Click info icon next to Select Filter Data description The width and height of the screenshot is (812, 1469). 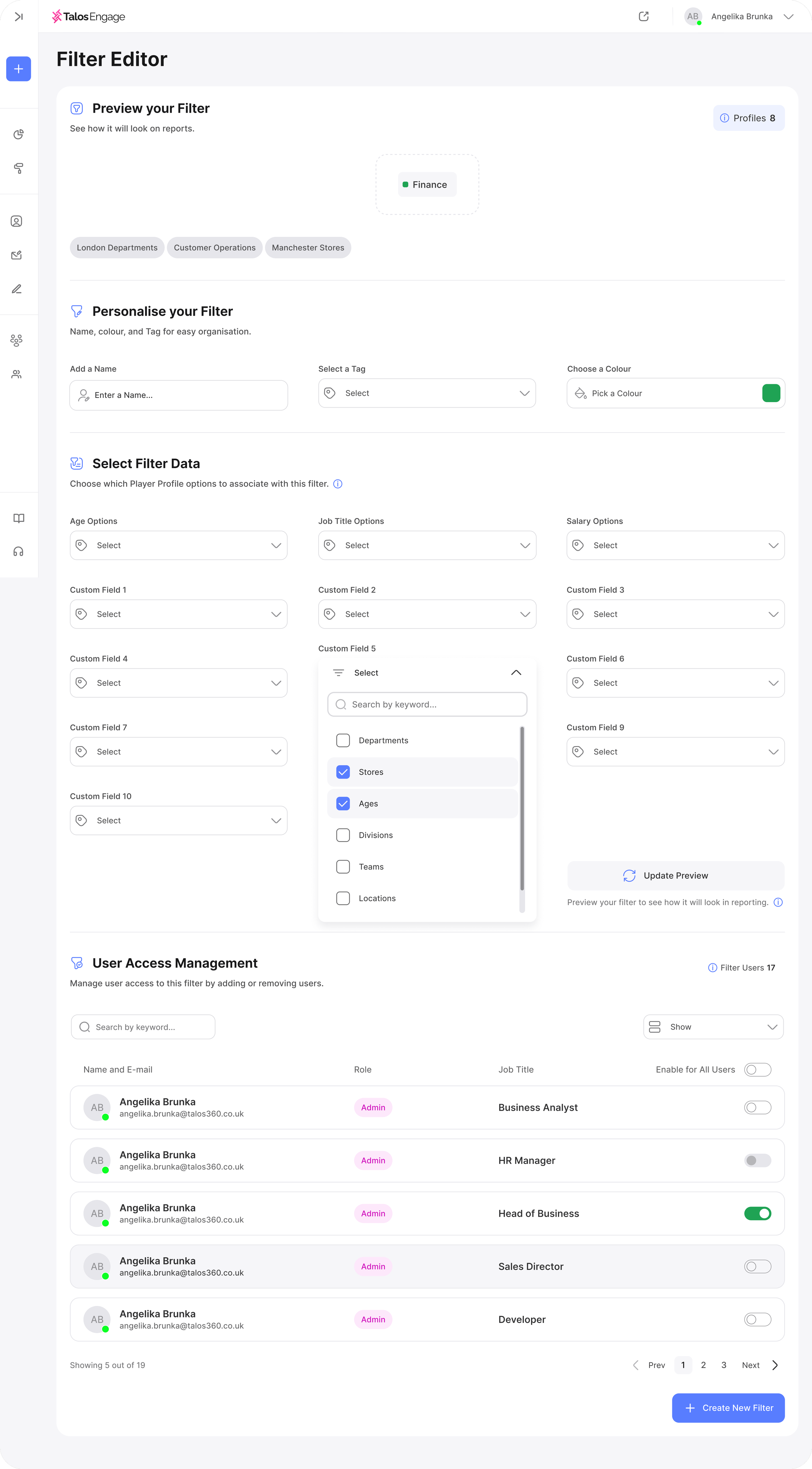pos(337,484)
